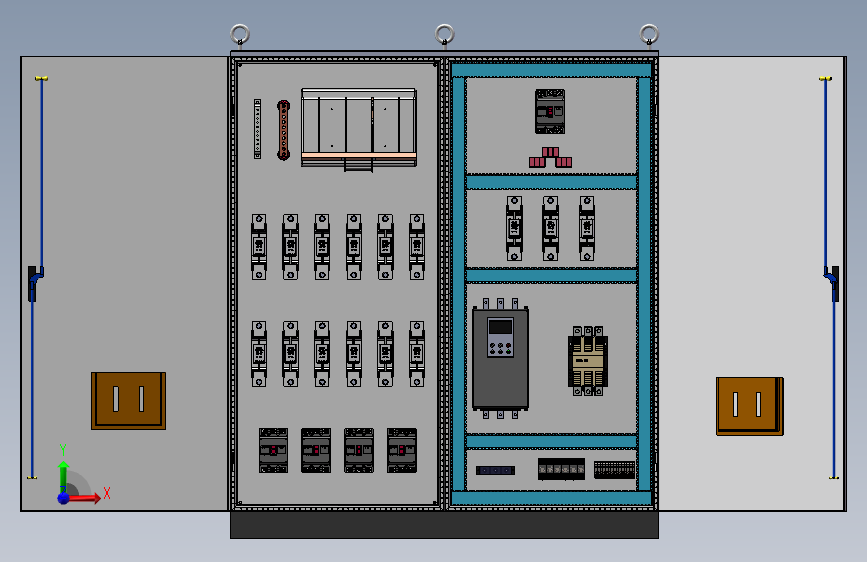The width and height of the screenshot is (867, 562).
Task: Select the main breaker at top of right panel
Action: (x=550, y=111)
